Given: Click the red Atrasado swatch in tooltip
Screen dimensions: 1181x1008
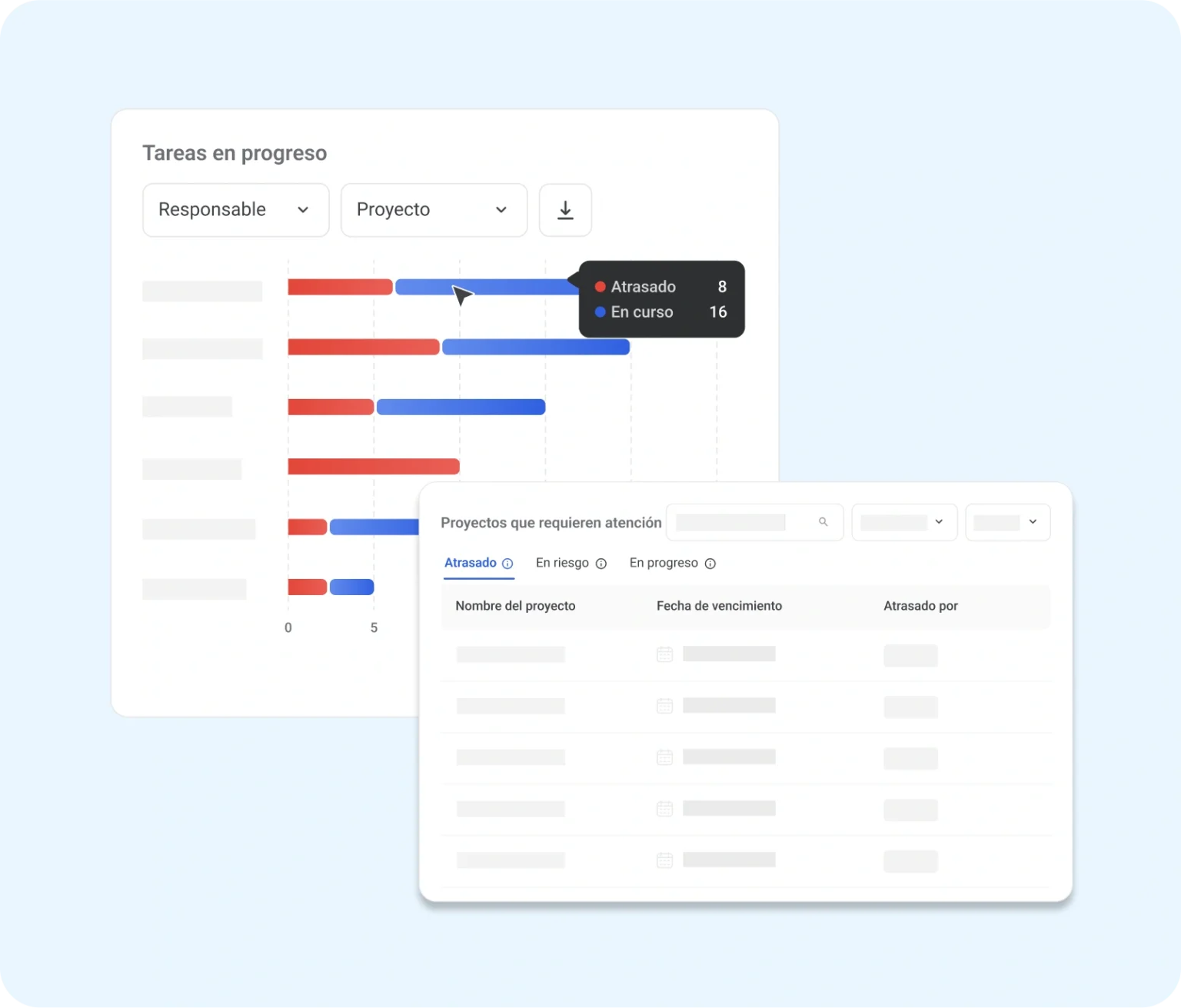Looking at the screenshot, I should click(x=600, y=287).
